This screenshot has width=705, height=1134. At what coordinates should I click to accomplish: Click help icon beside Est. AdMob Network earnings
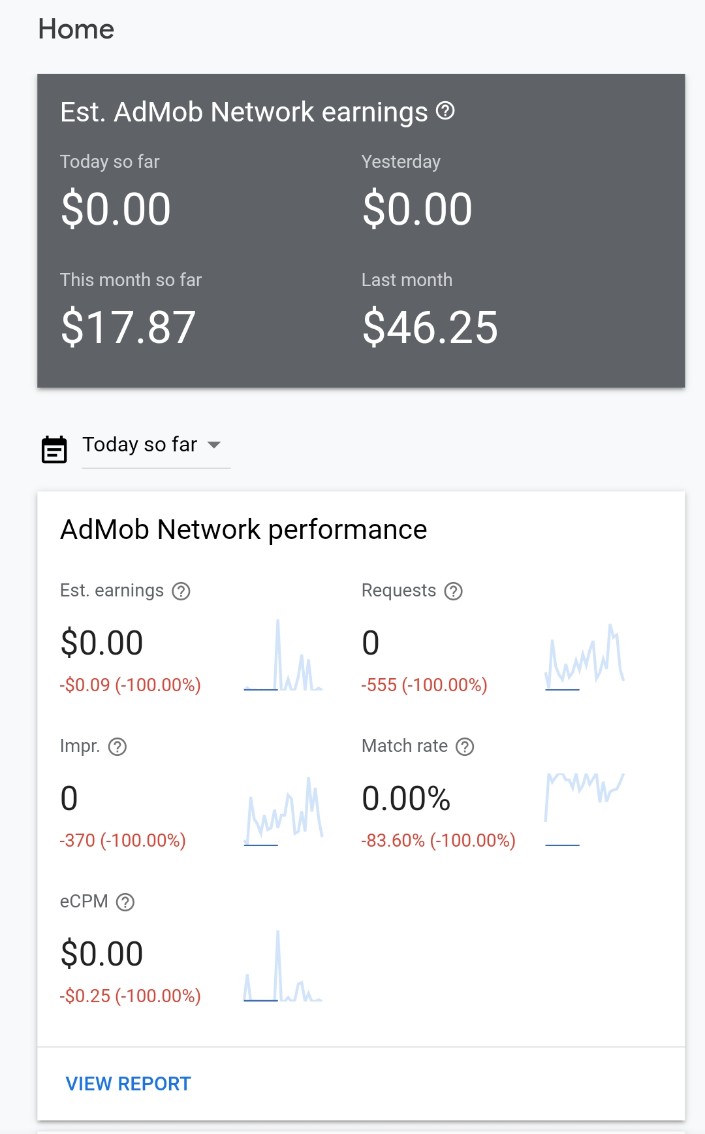(x=446, y=111)
